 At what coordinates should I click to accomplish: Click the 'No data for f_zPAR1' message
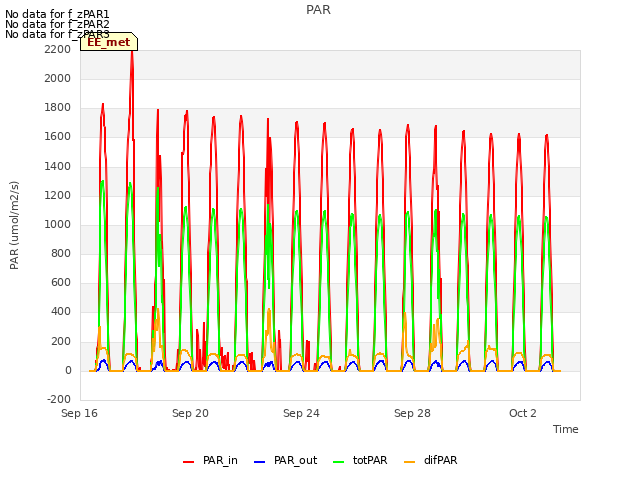(x=57, y=15)
